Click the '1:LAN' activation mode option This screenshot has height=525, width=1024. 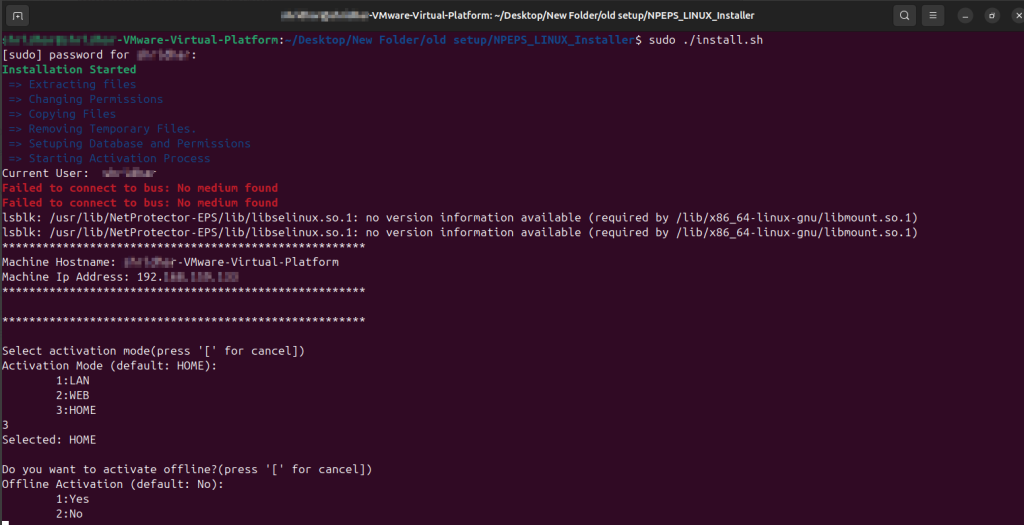click(72, 380)
